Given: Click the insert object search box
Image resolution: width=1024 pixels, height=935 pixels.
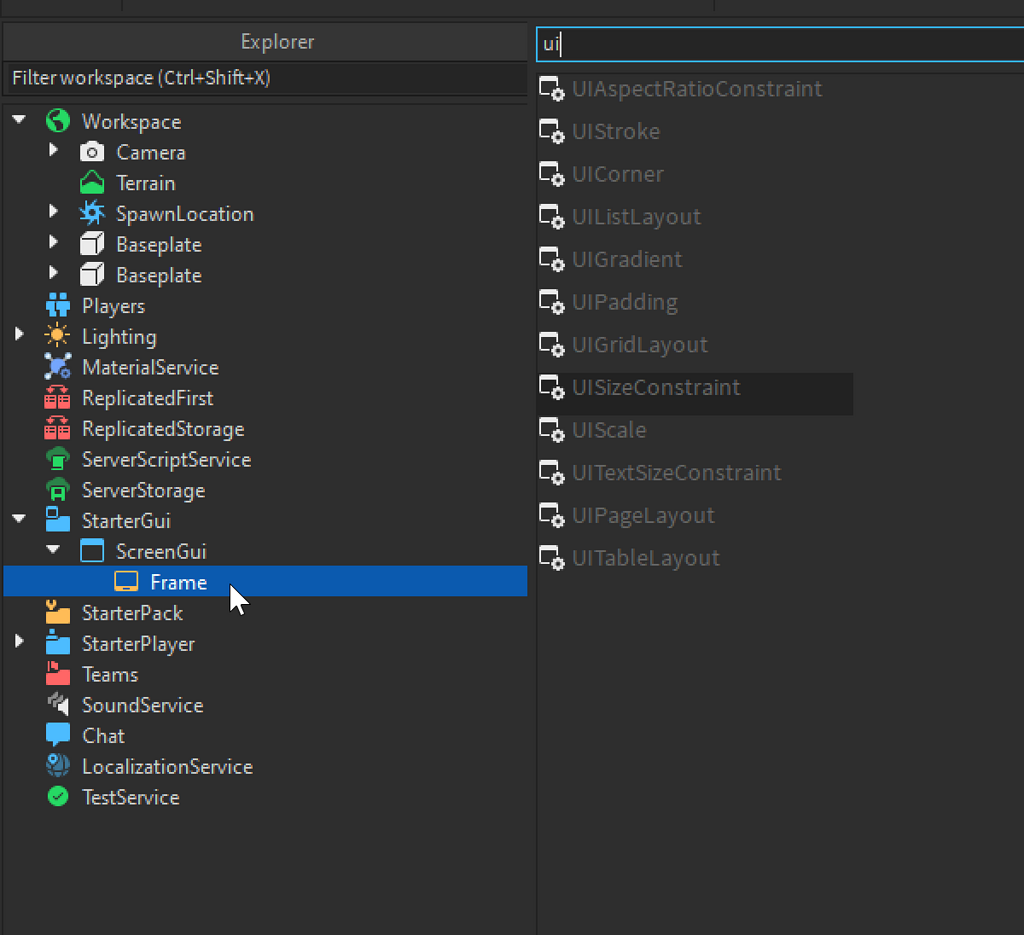Looking at the screenshot, I should 780,44.
